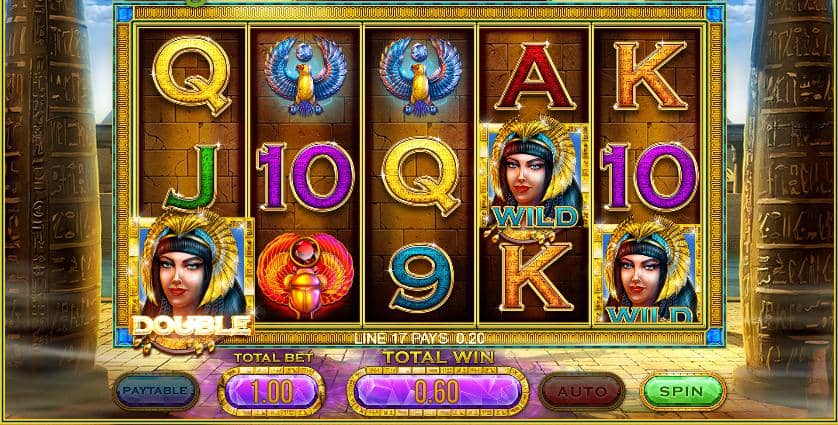Enable AUTO spin mode
The image size is (838, 425).
[582, 391]
